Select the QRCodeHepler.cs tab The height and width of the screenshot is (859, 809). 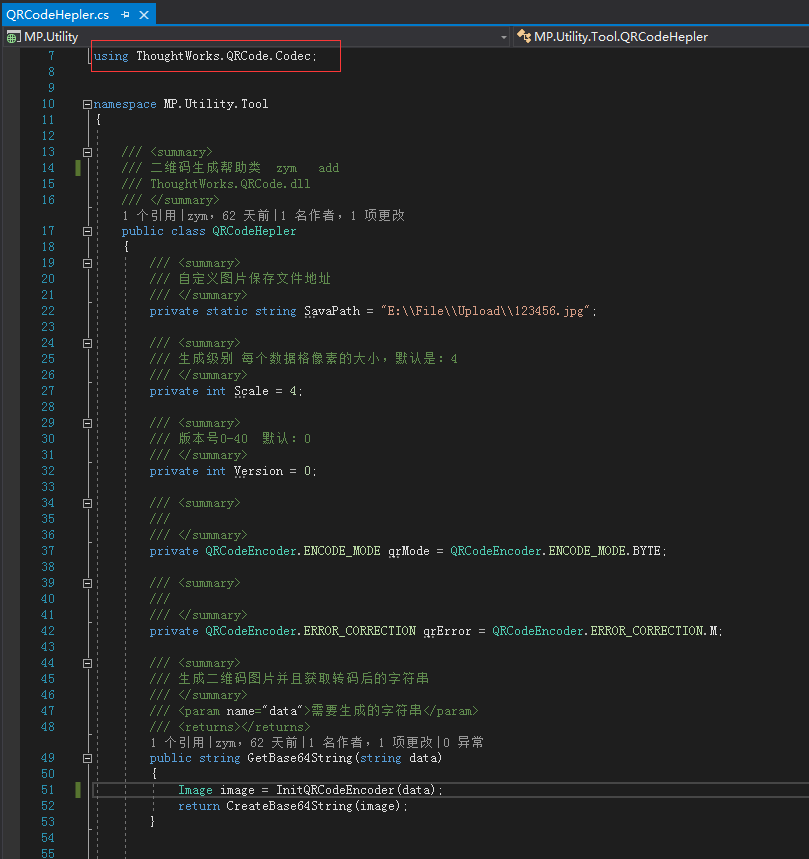[x=58, y=15]
